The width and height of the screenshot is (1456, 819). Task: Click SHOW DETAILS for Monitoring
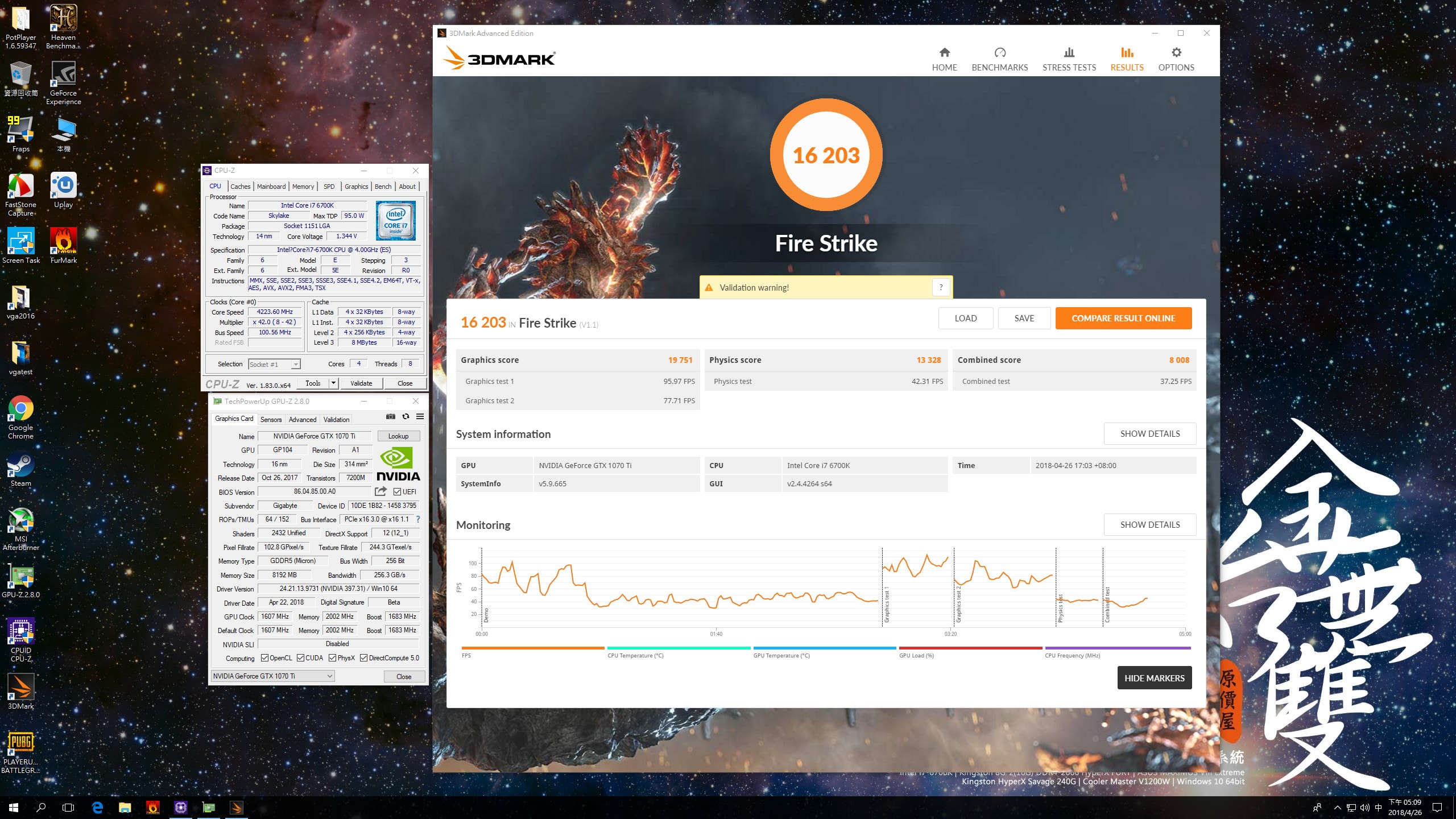[1150, 525]
